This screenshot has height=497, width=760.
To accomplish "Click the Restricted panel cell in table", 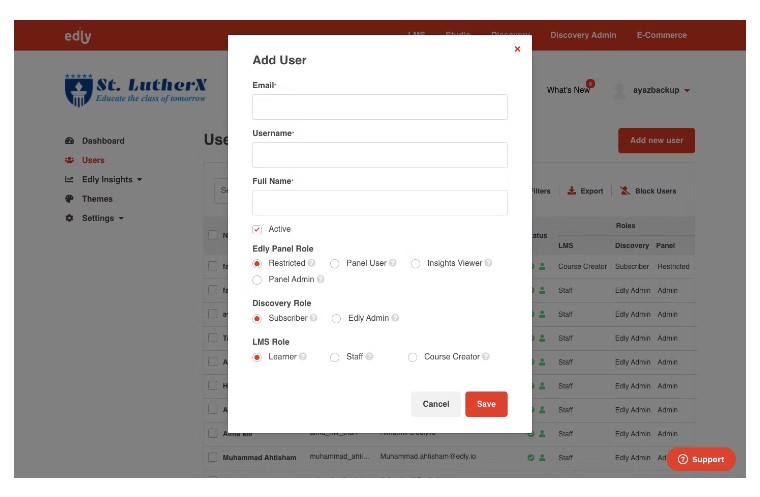I will click(673, 267).
